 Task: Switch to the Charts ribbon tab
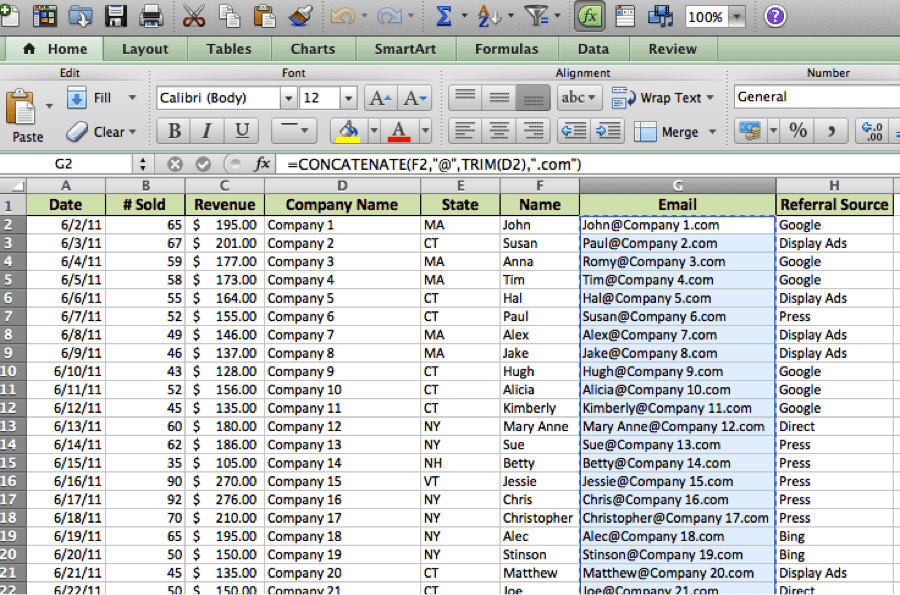tap(312, 48)
